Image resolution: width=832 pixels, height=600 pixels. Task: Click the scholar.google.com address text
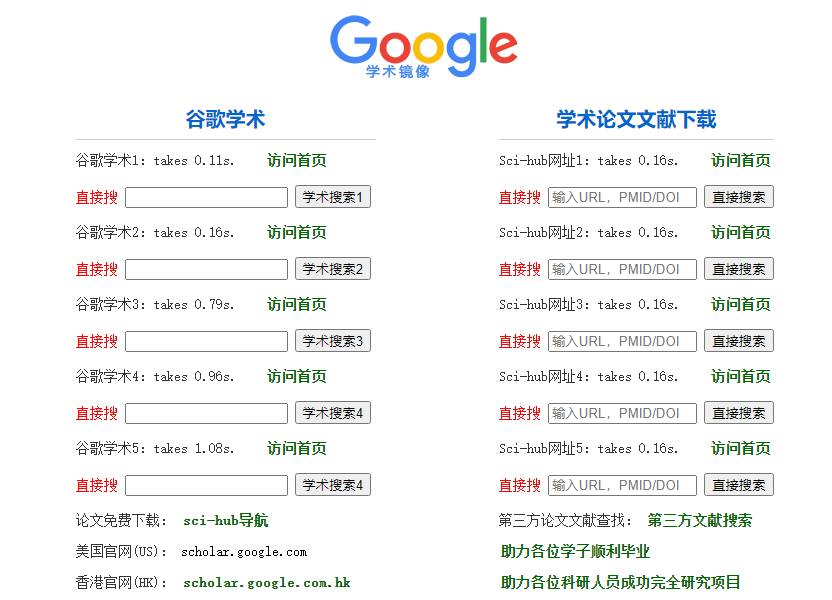coord(244,552)
